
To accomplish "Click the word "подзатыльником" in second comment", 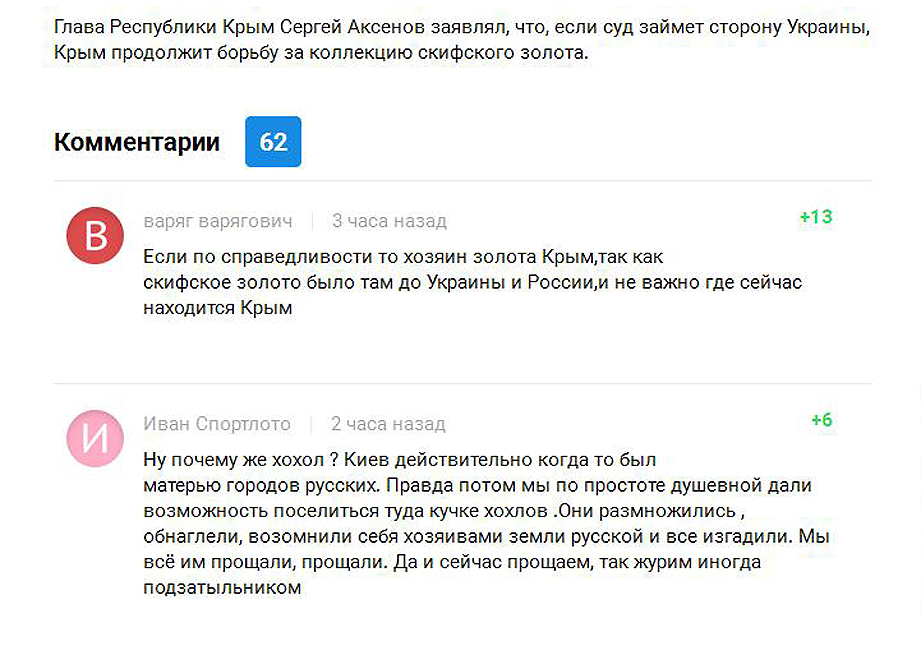I will [x=222, y=588].
